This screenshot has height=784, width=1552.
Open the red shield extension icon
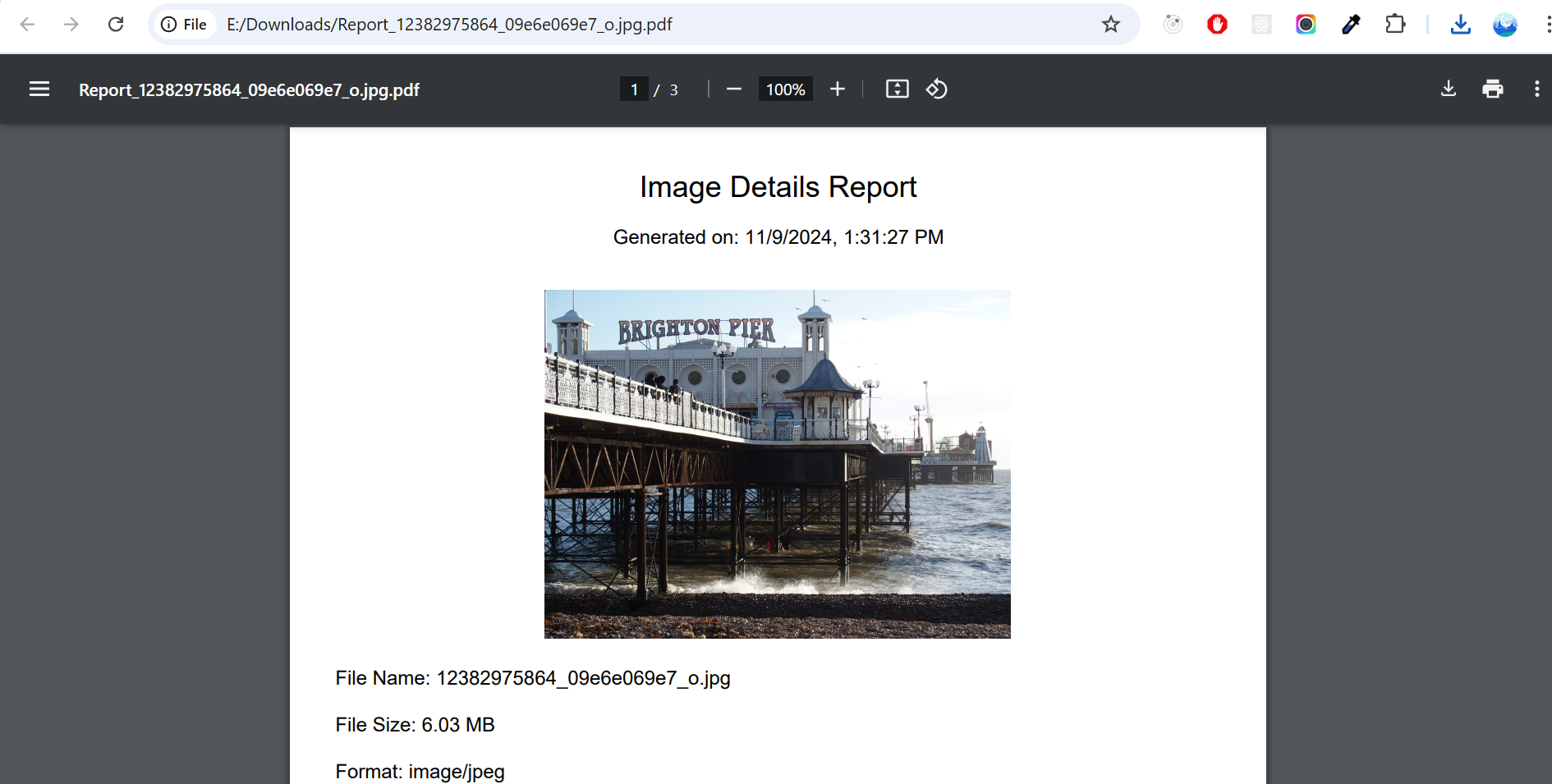[1217, 25]
